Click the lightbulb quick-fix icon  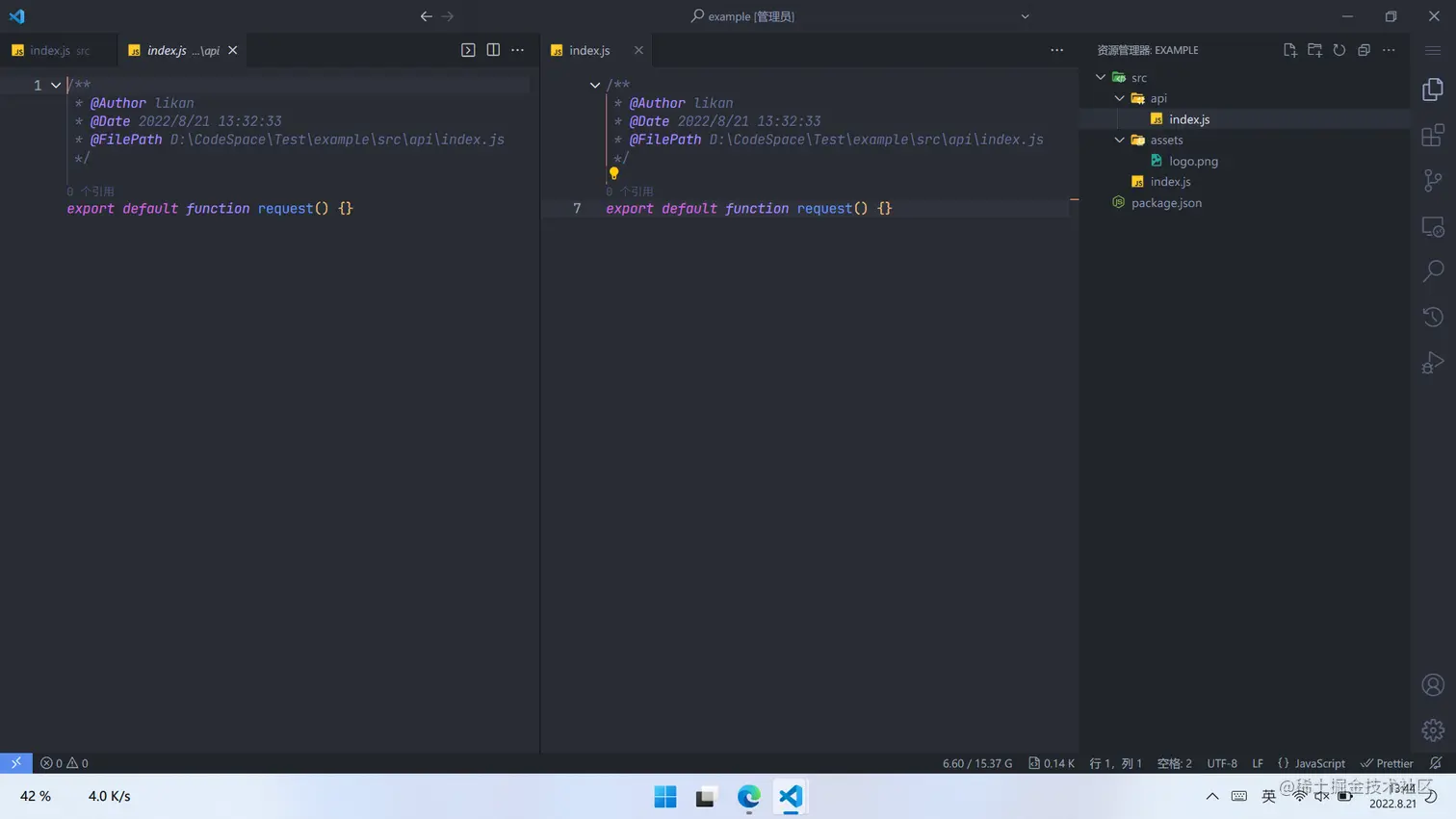click(613, 174)
